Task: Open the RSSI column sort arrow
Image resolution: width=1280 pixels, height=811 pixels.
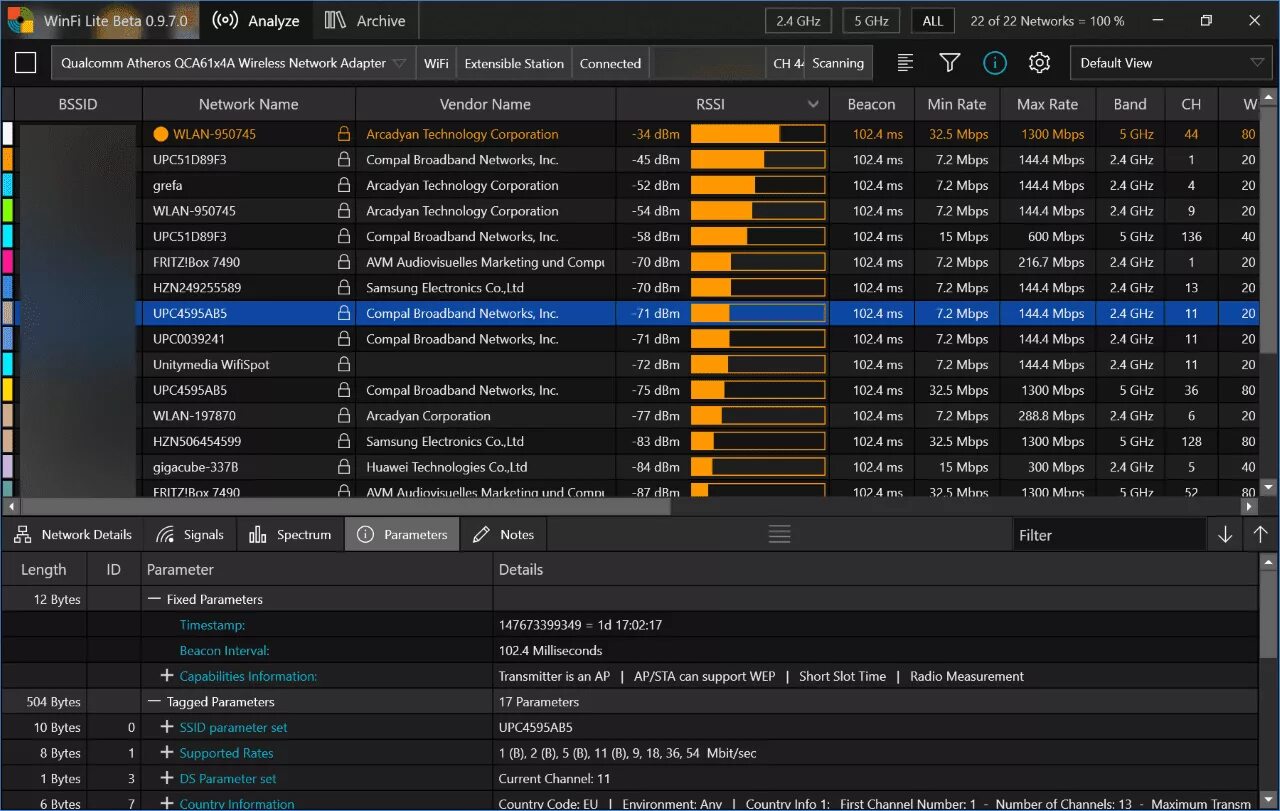Action: pos(812,104)
